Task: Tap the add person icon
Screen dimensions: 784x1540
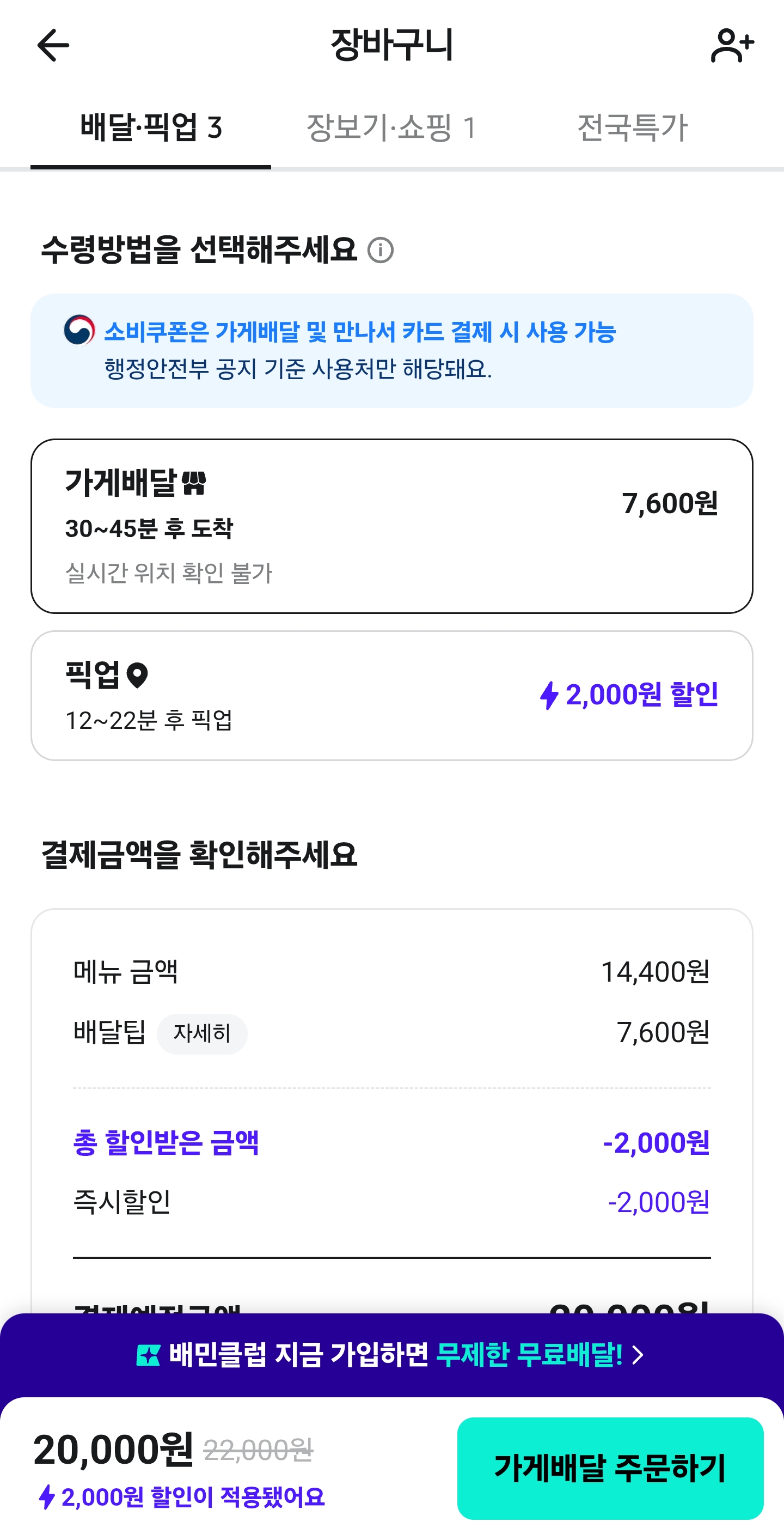Action: pyautogui.click(x=732, y=45)
